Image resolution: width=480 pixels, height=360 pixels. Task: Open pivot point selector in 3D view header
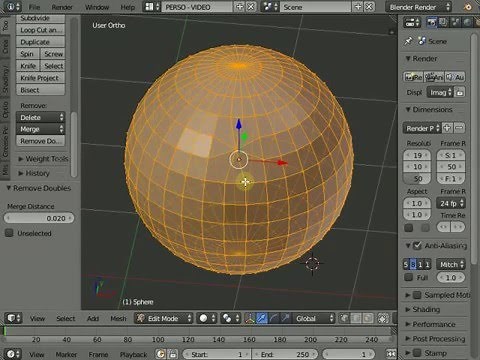(231, 318)
